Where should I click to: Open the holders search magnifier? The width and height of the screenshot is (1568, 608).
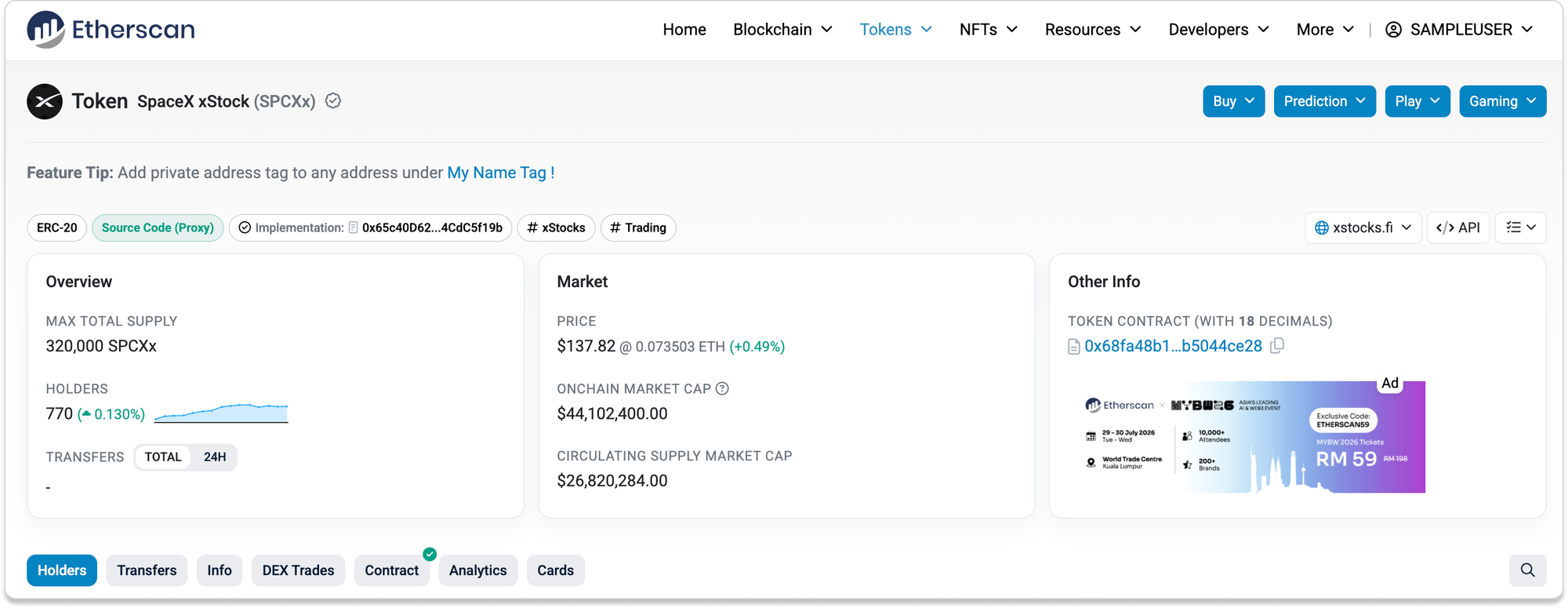tap(1527, 570)
